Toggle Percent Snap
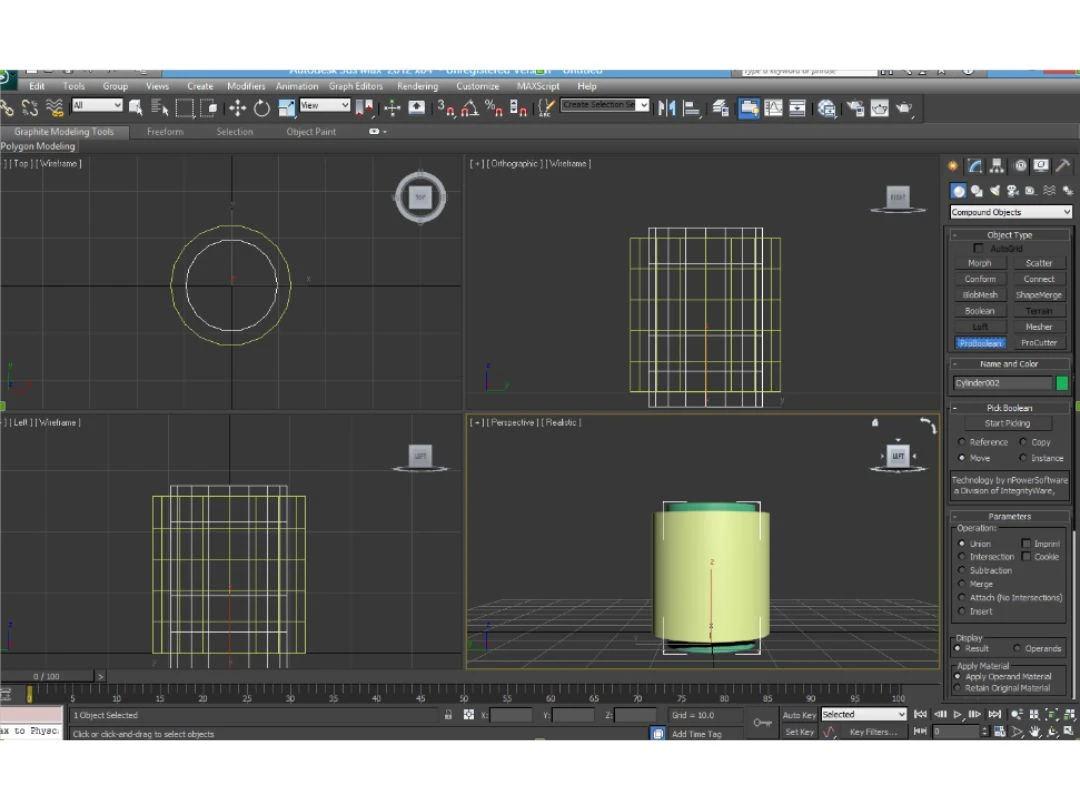 494,107
